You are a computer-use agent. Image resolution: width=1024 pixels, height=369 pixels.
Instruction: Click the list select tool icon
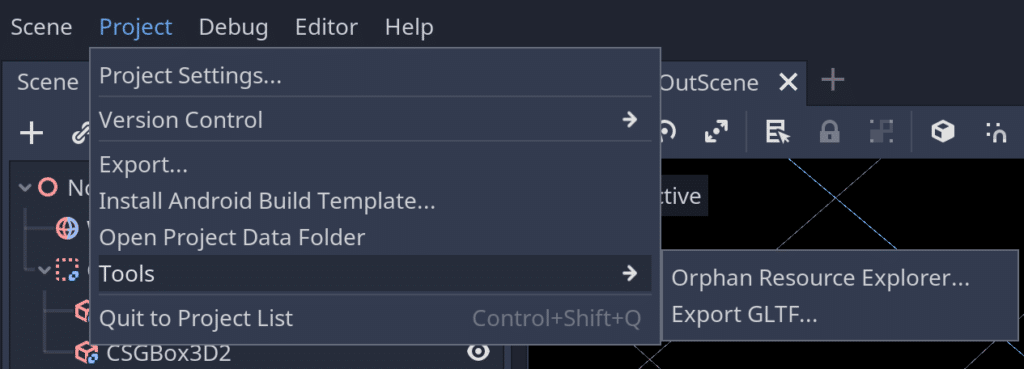pos(777,133)
